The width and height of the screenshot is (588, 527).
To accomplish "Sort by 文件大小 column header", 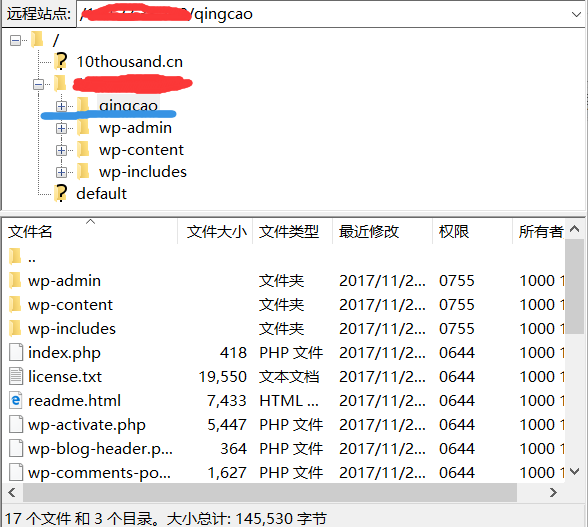I will tap(215, 231).
